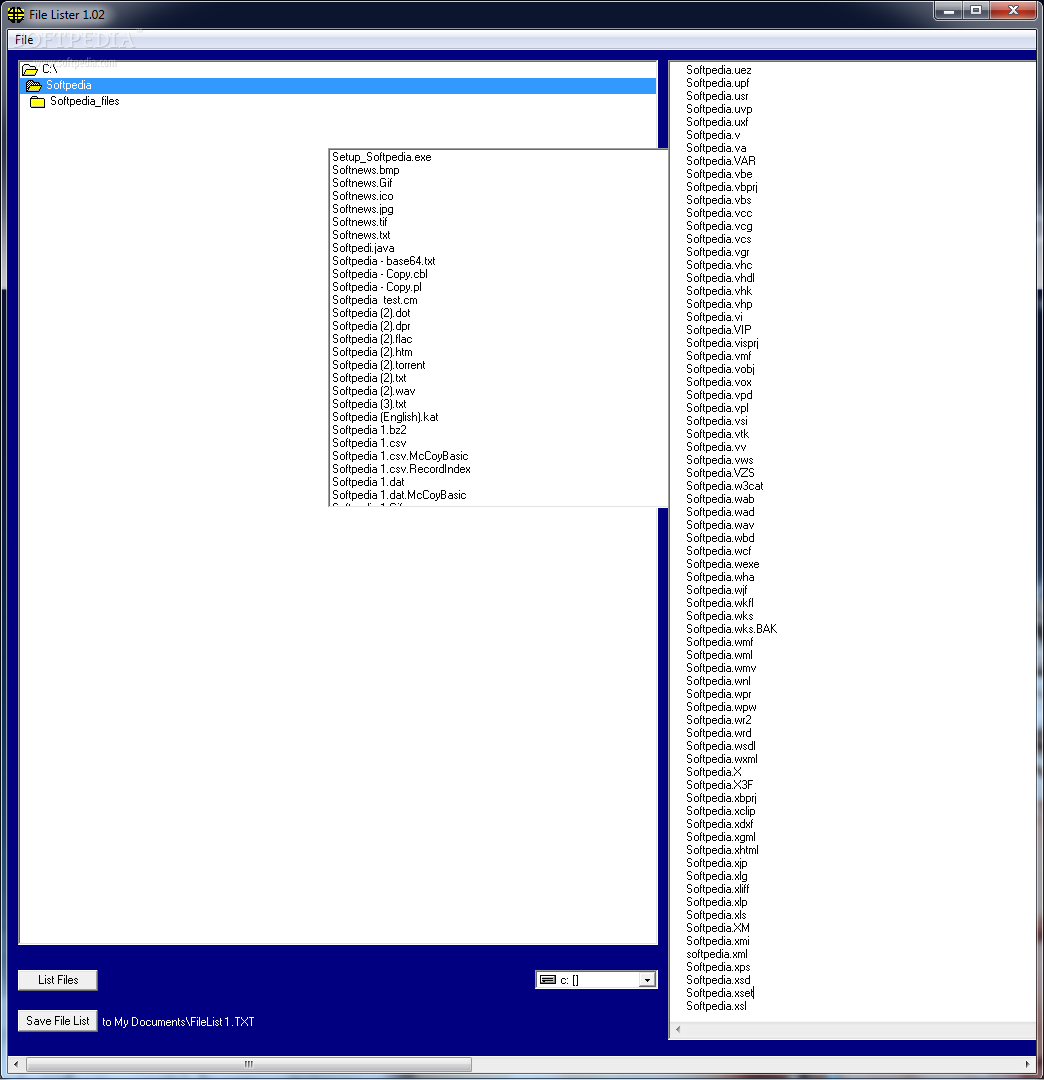1044x1080 pixels.
Task: Select Softpedia test.cm file
Action: 375,300
